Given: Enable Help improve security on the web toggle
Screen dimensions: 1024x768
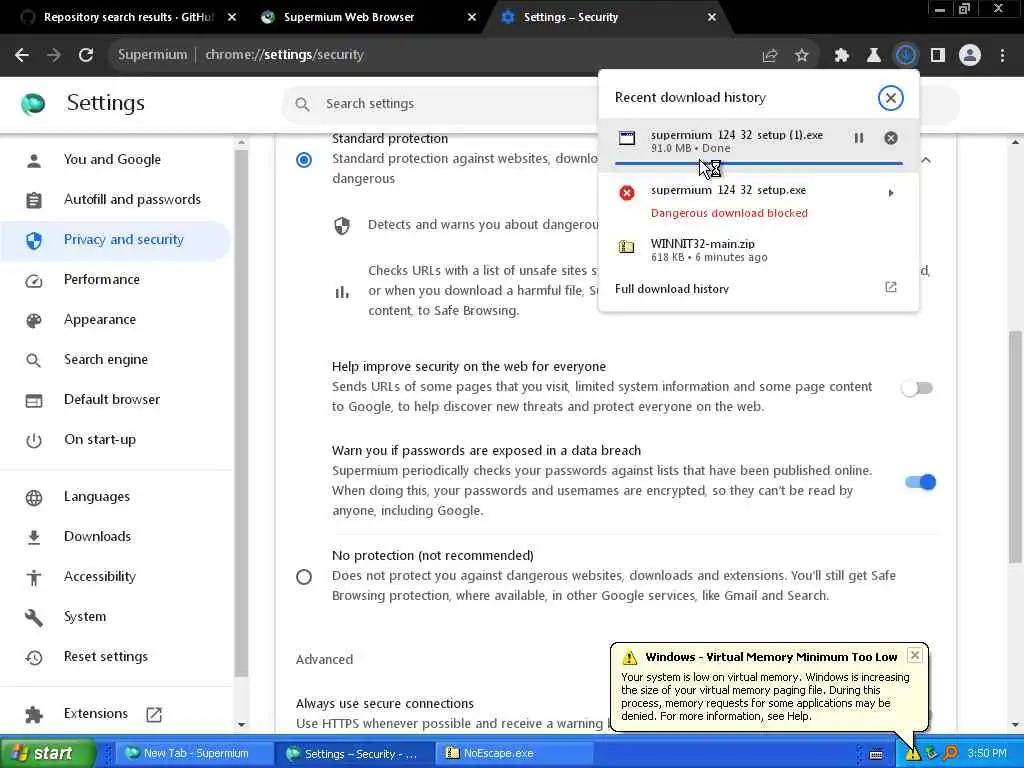Looking at the screenshot, I should pos(918,389).
